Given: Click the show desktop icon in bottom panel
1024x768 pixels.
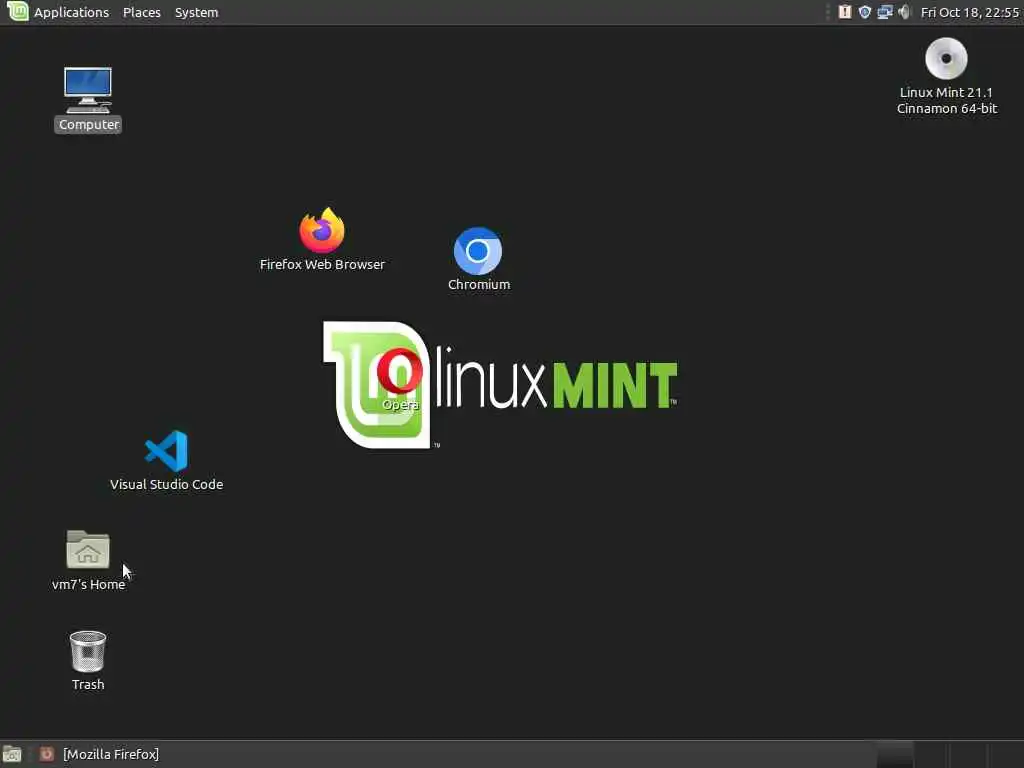Looking at the screenshot, I should click(12, 754).
